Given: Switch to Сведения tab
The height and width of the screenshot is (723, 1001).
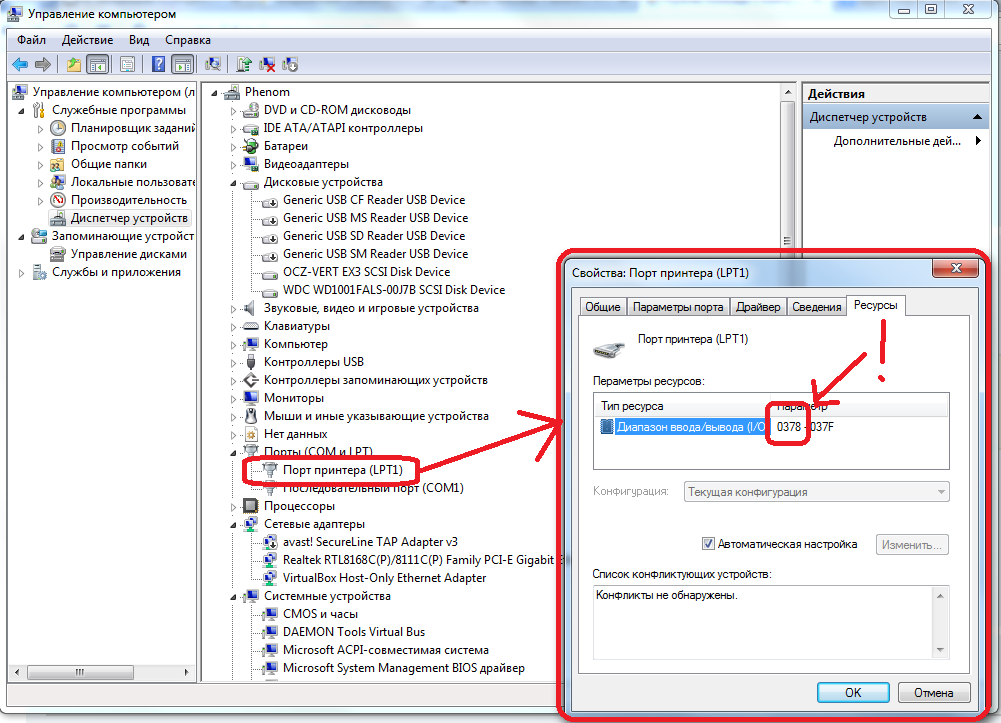Looking at the screenshot, I should pyautogui.click(x=817, y=307).
